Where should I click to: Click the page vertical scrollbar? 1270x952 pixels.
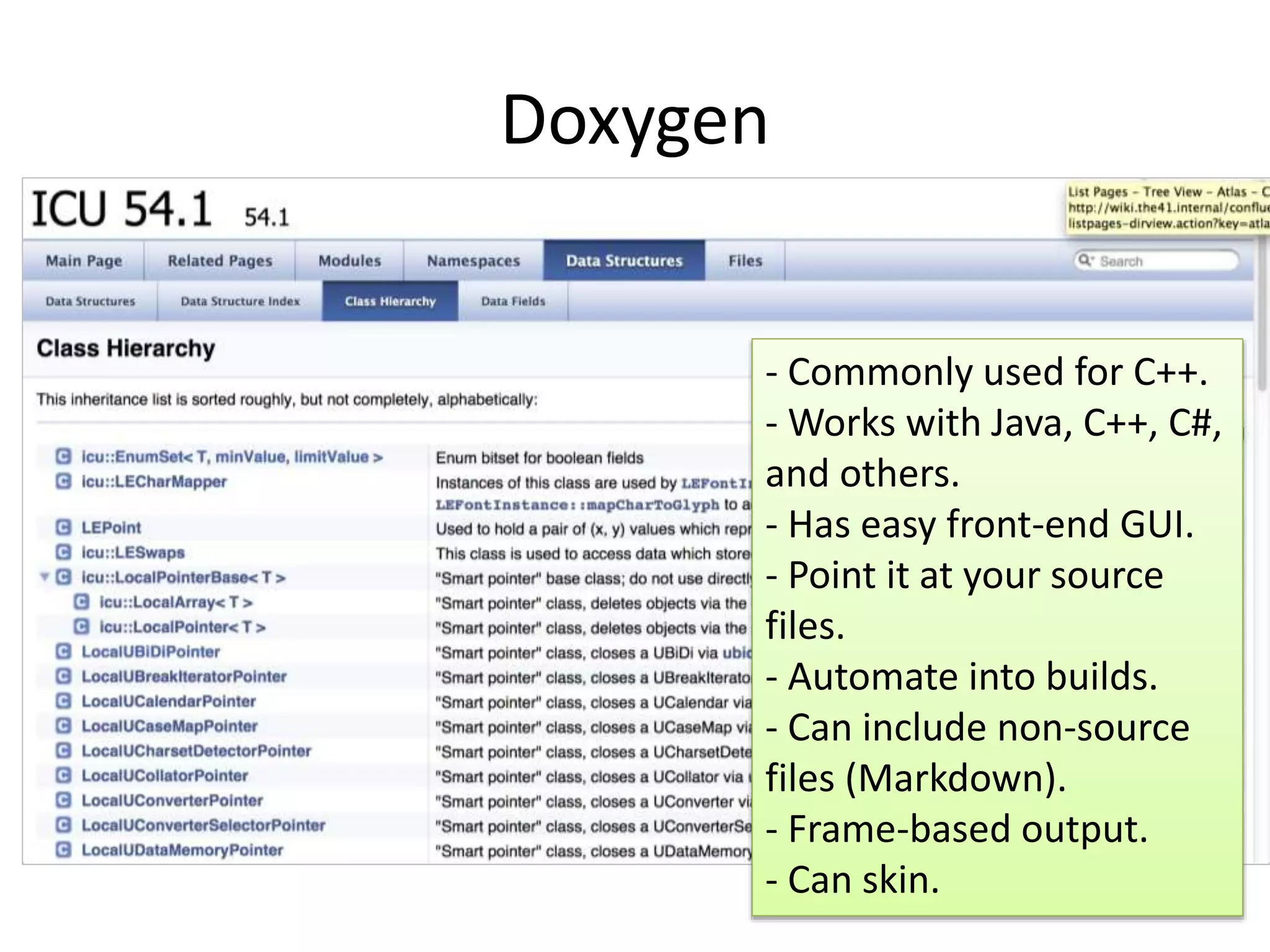click(1261, 316)
